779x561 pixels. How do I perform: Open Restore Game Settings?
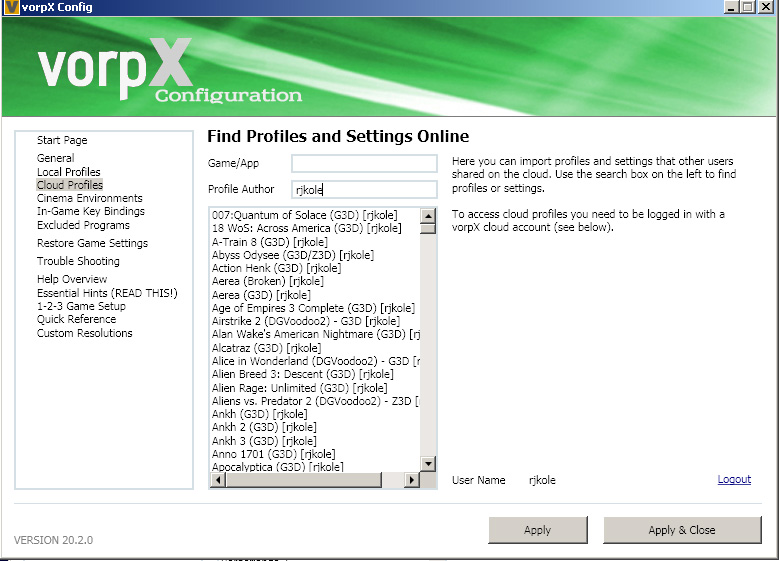point(92,243)
